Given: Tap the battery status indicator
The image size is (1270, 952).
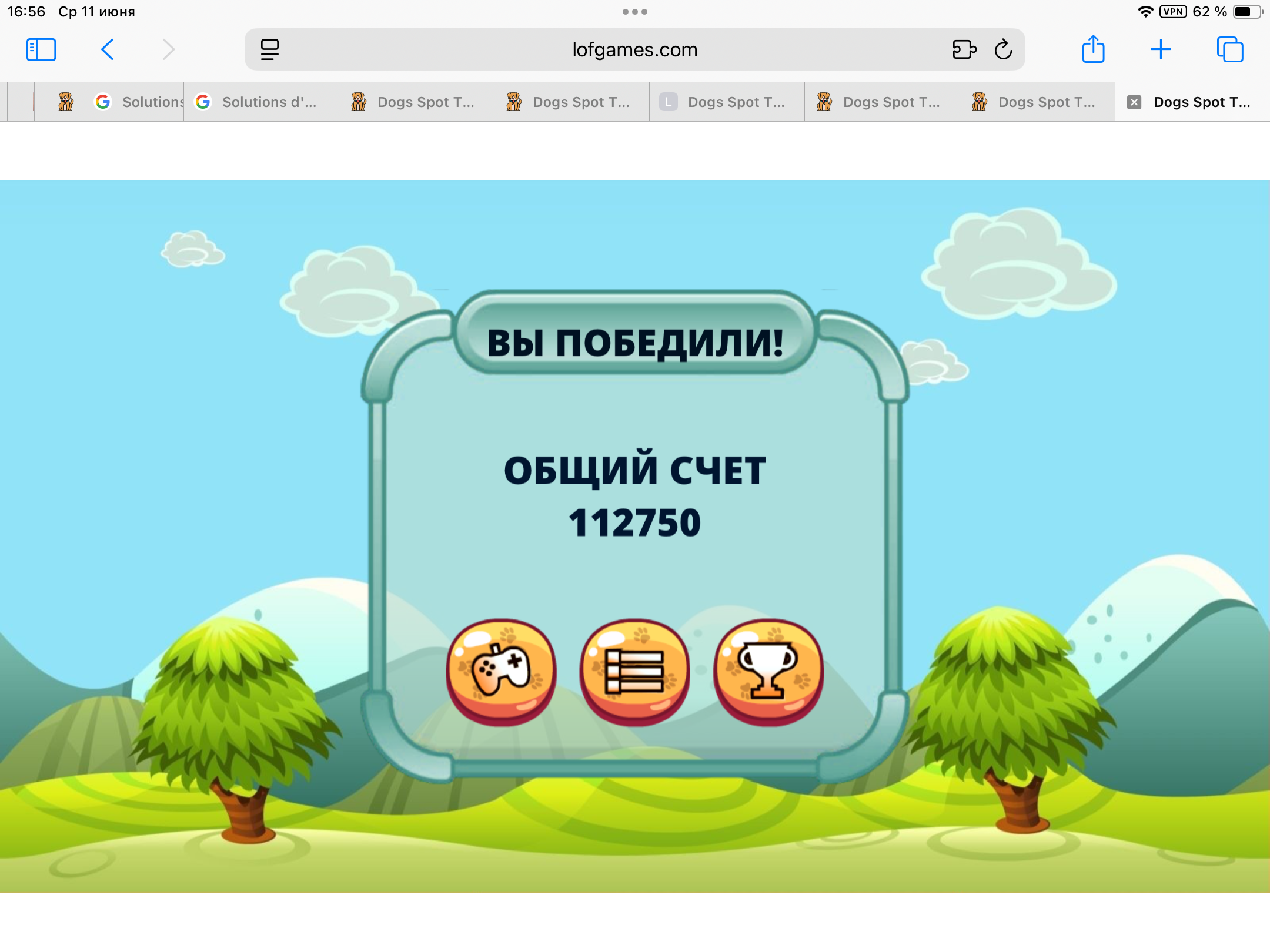Looking at the screenshot, I should (x=1248, y=12).
